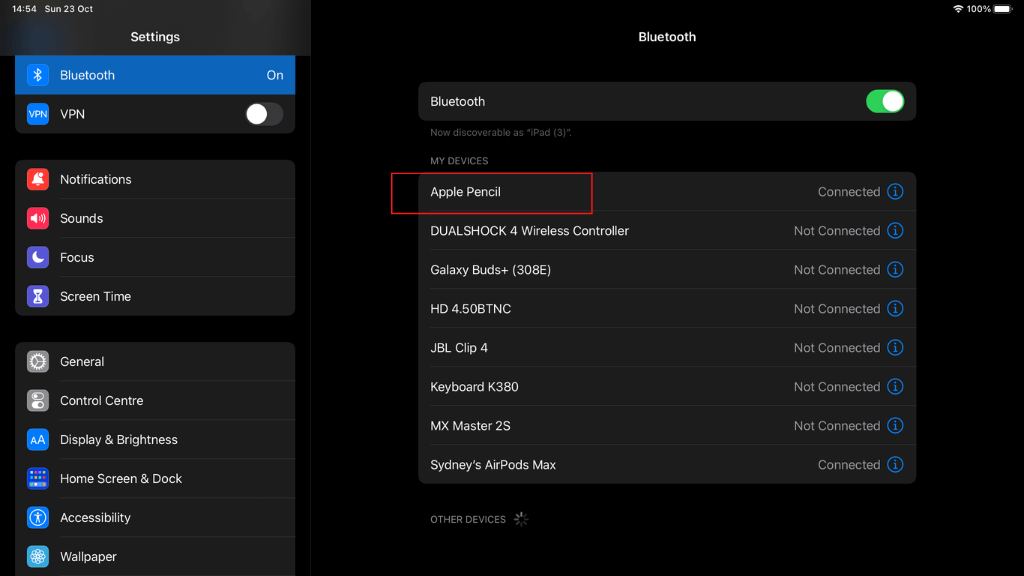Click the VPN icon in sidebar
Screen dimensions: 1024x576
pos(38,114)
